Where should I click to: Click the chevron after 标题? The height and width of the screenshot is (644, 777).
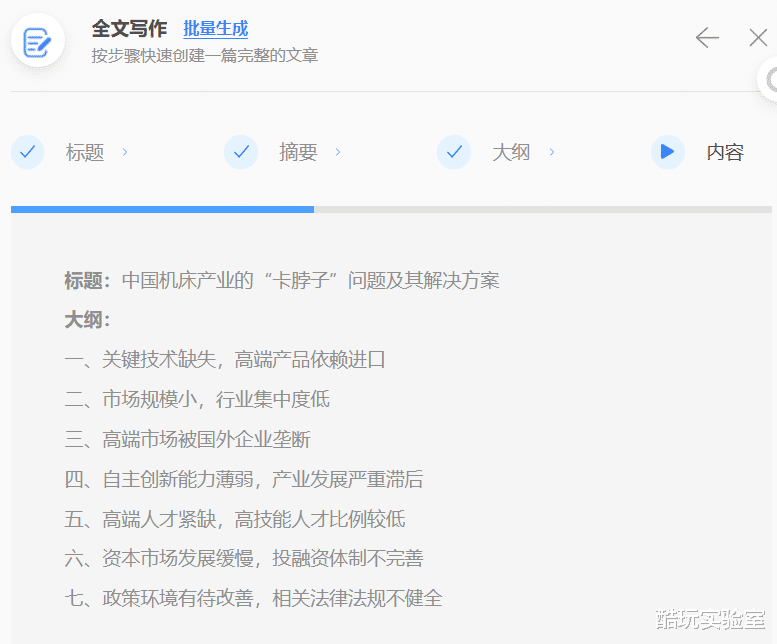[125, 152]
